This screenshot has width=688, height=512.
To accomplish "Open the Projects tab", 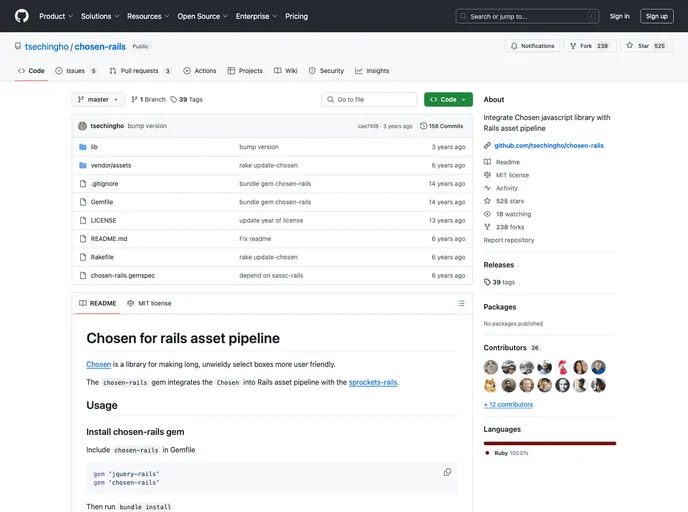I will (x=245, y=71).
